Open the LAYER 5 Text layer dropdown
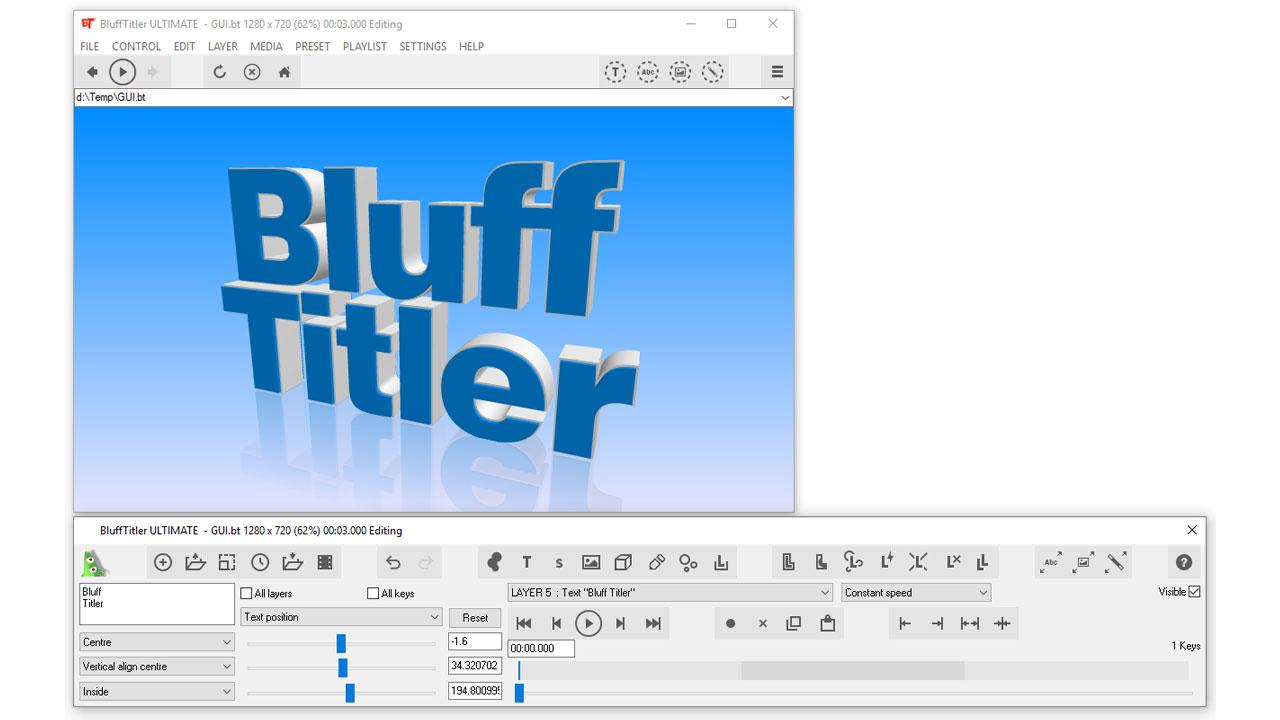 point(670,592)
